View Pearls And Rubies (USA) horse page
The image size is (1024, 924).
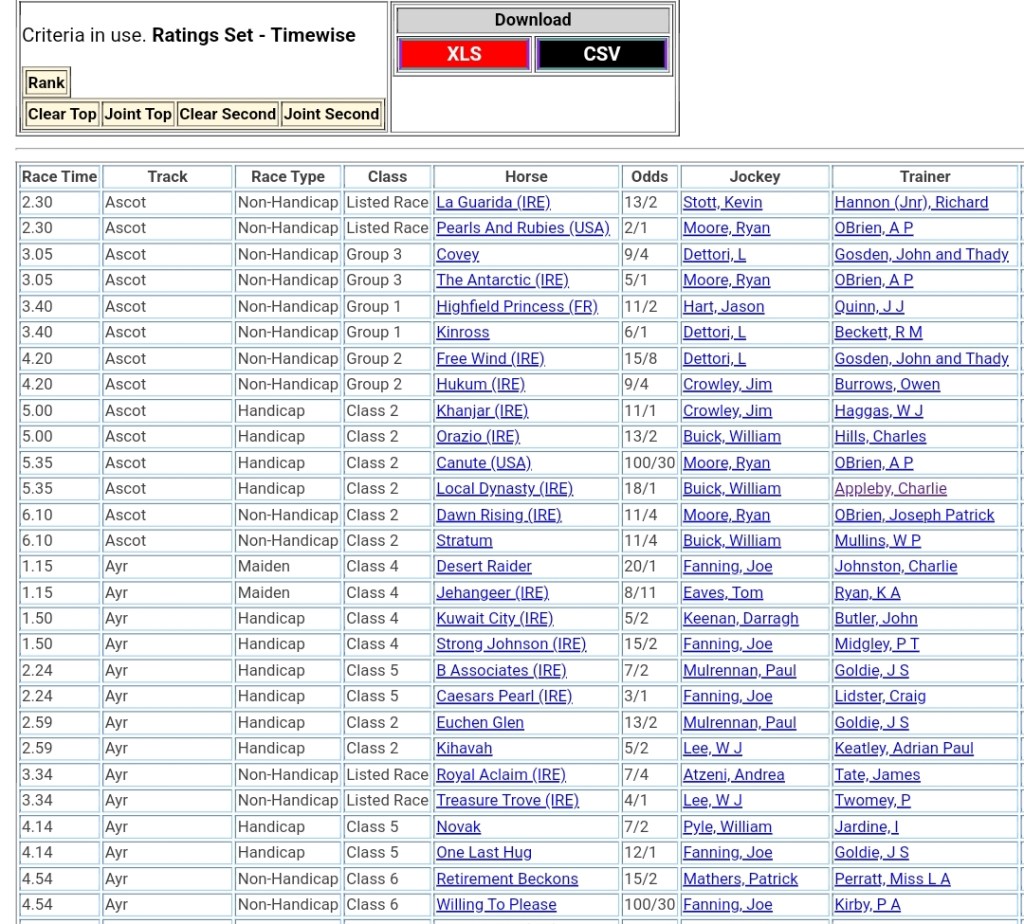[522, 228]
